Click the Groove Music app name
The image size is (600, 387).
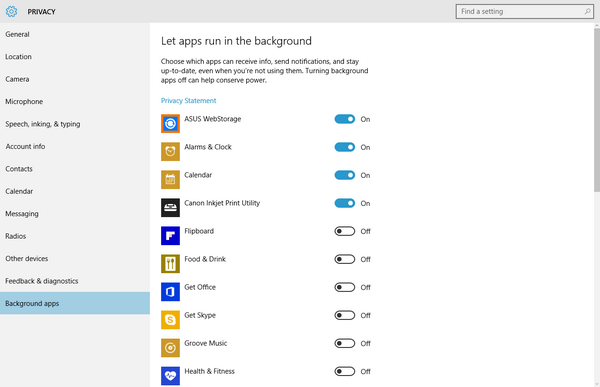pos(205,343)
